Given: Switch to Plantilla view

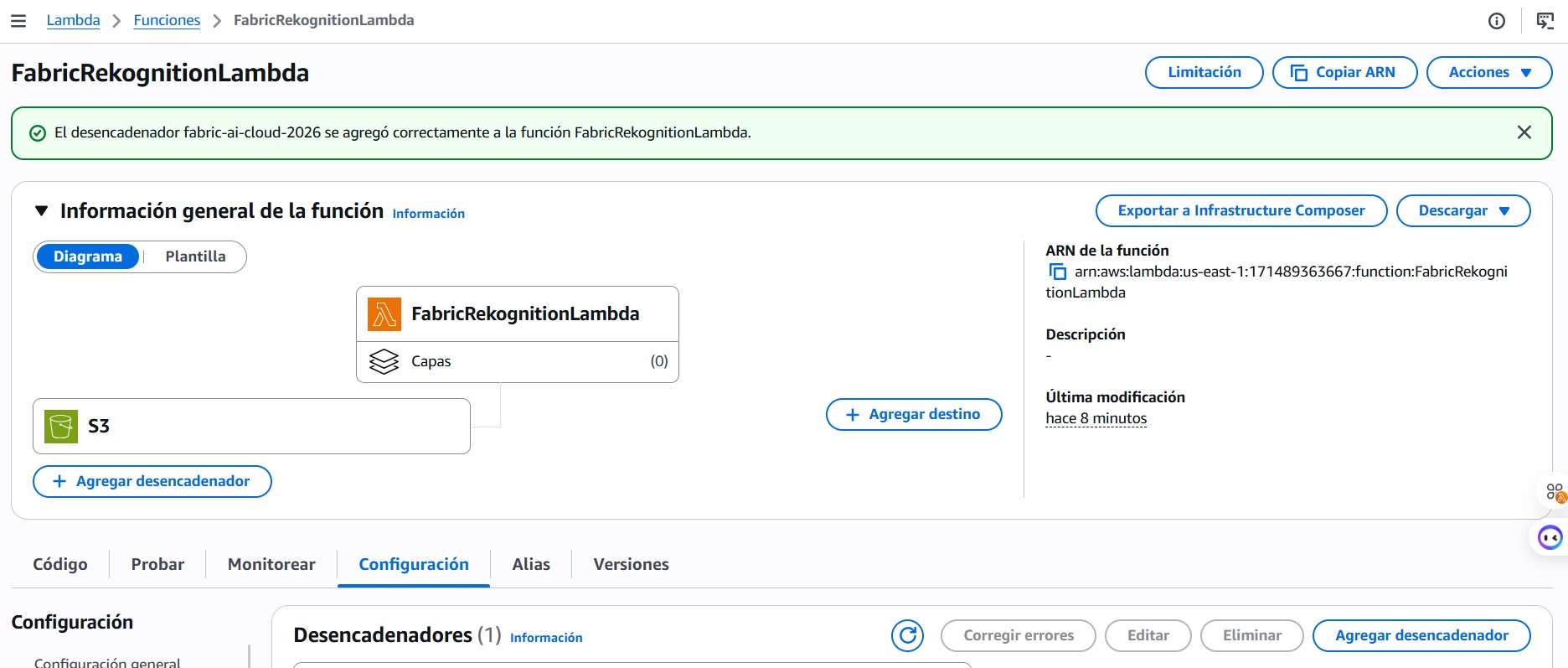Looking at the screenshot, I should tap(195, 256).
